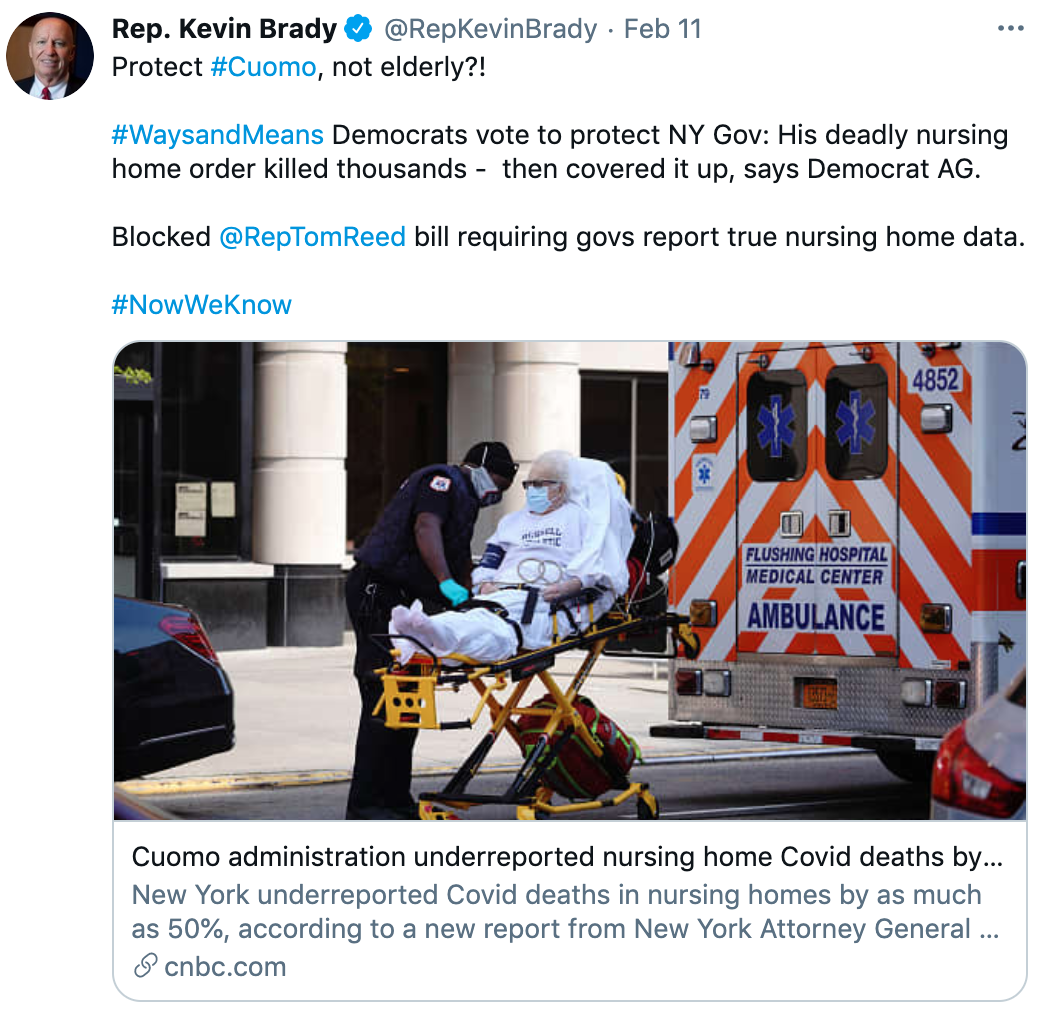1042x1012 pixels.
Task: Open the cnbc.com source link
Action: click(225, 967)
